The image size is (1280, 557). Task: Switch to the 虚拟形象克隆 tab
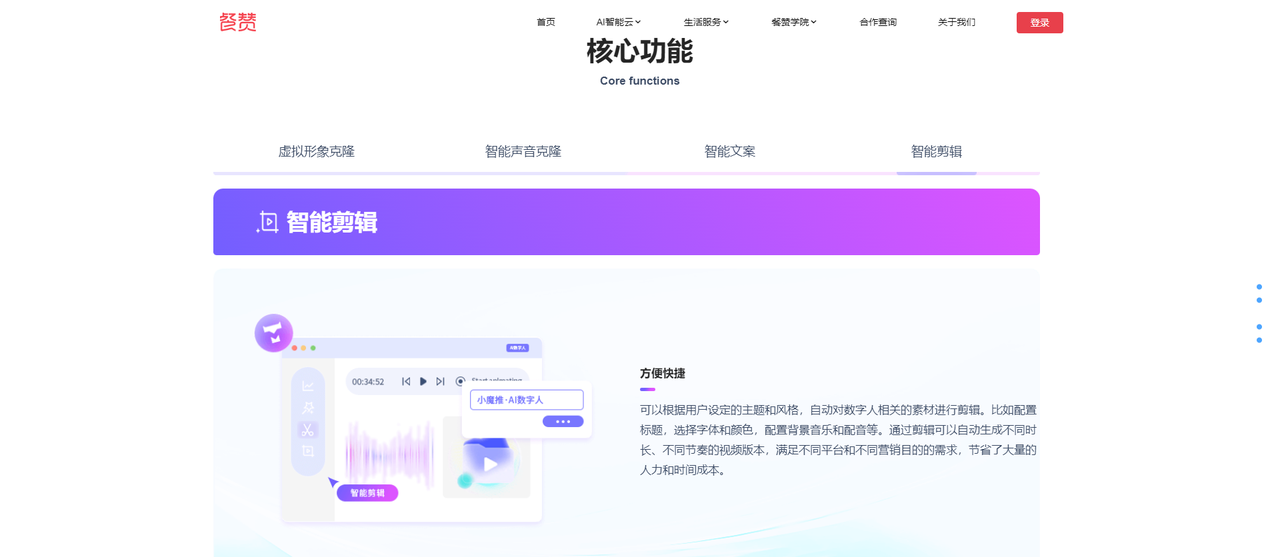(x=316, y=152)
